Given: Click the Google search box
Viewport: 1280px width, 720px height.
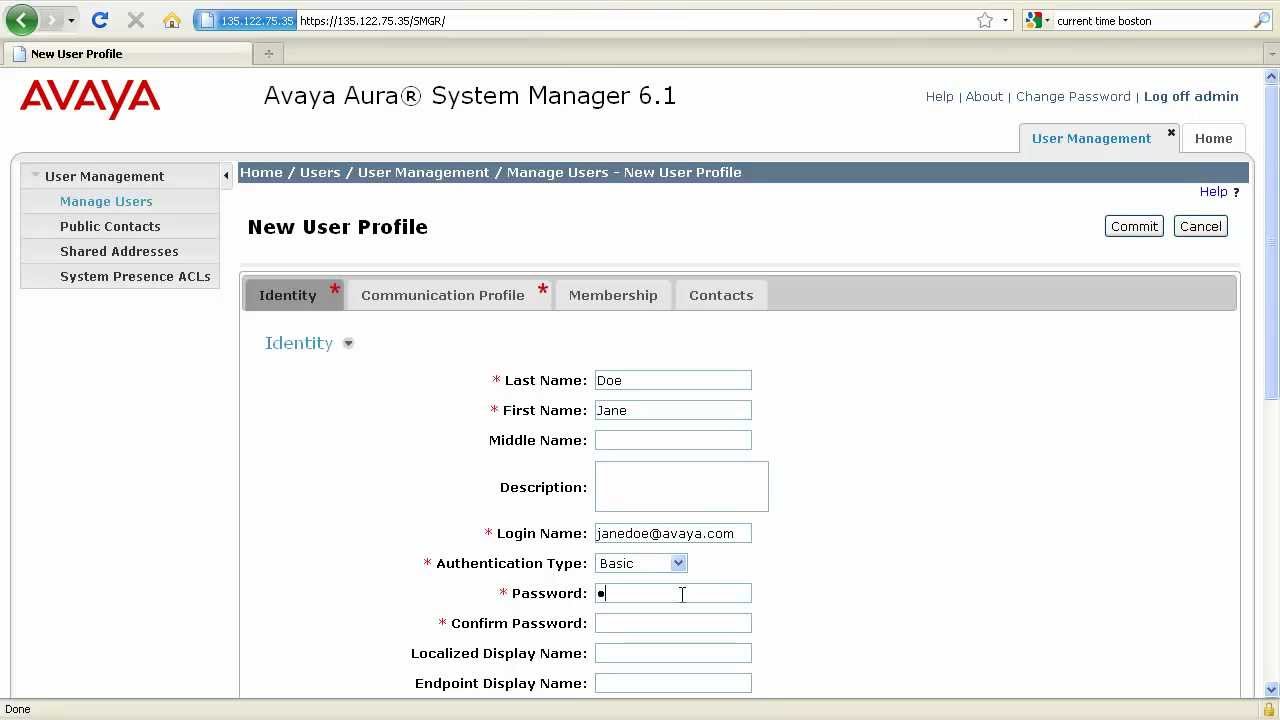Looking at the screenshot, I should tap(1150, 20).
